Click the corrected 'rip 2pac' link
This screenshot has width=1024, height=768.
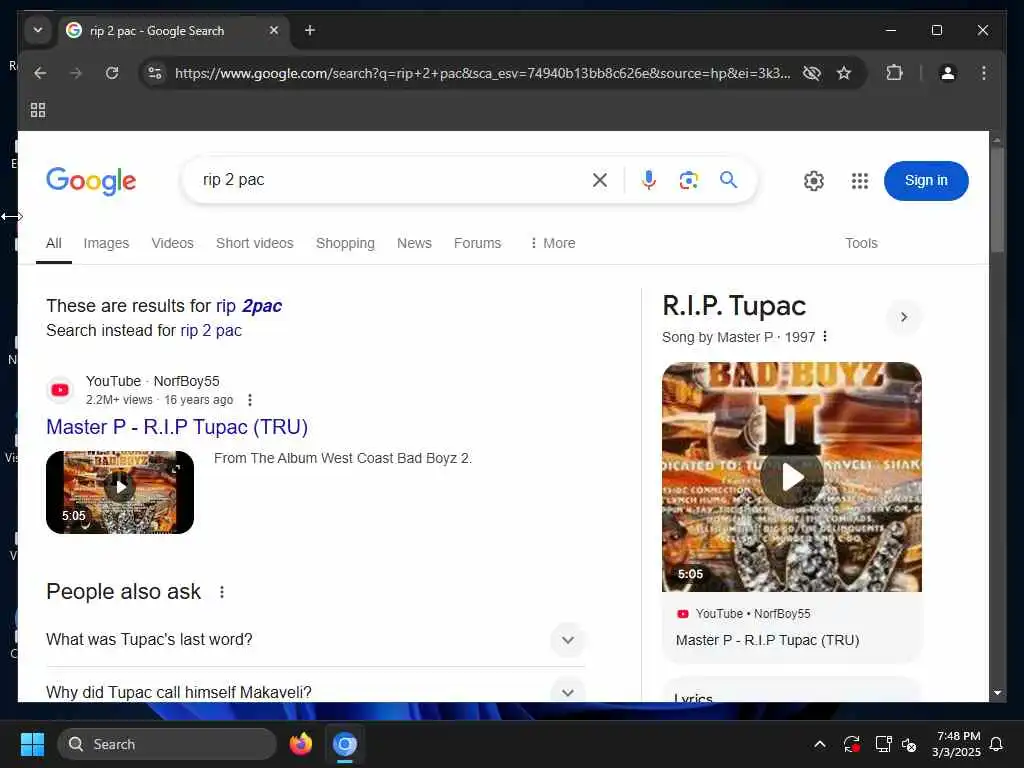click(x=249, y=306)
